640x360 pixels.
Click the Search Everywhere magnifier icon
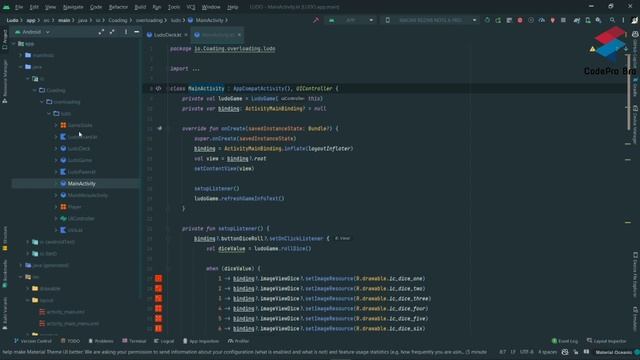tap(612, 20)
